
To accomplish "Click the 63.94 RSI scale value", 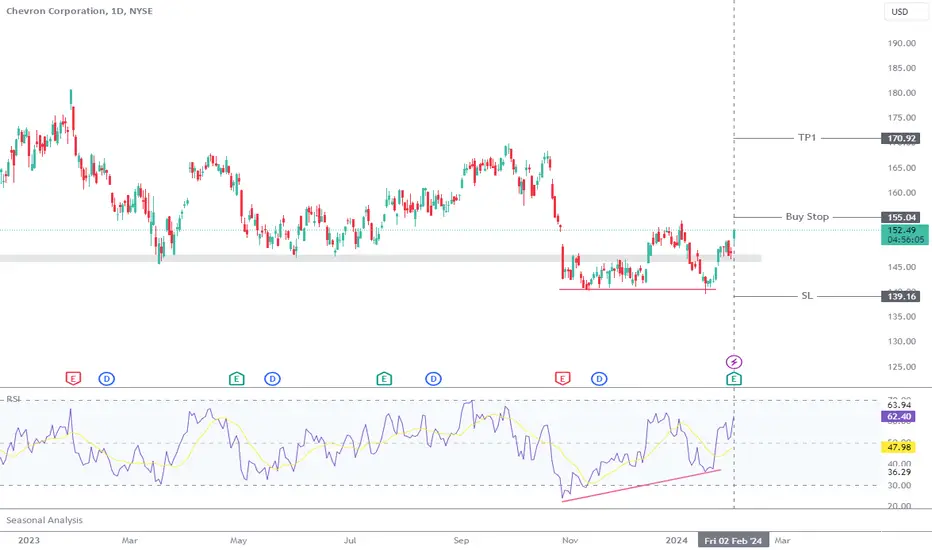I will 899,406.
